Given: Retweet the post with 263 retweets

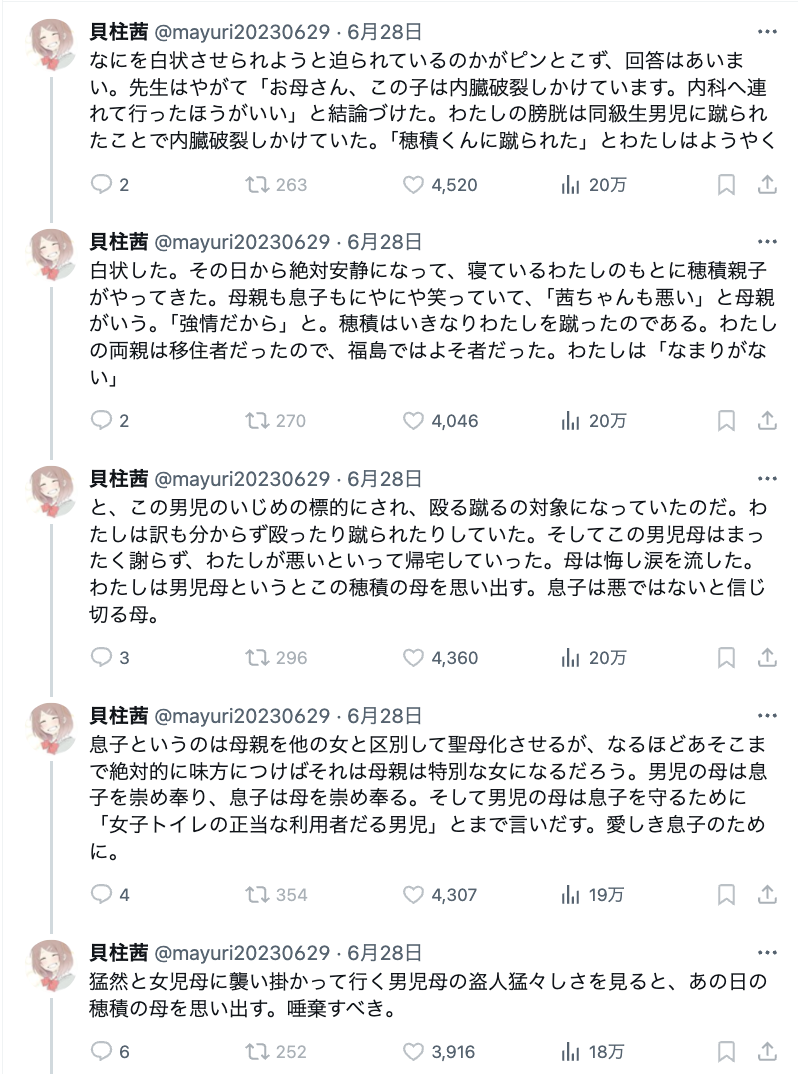Looking at the screenshot, I should pos(258,185).
